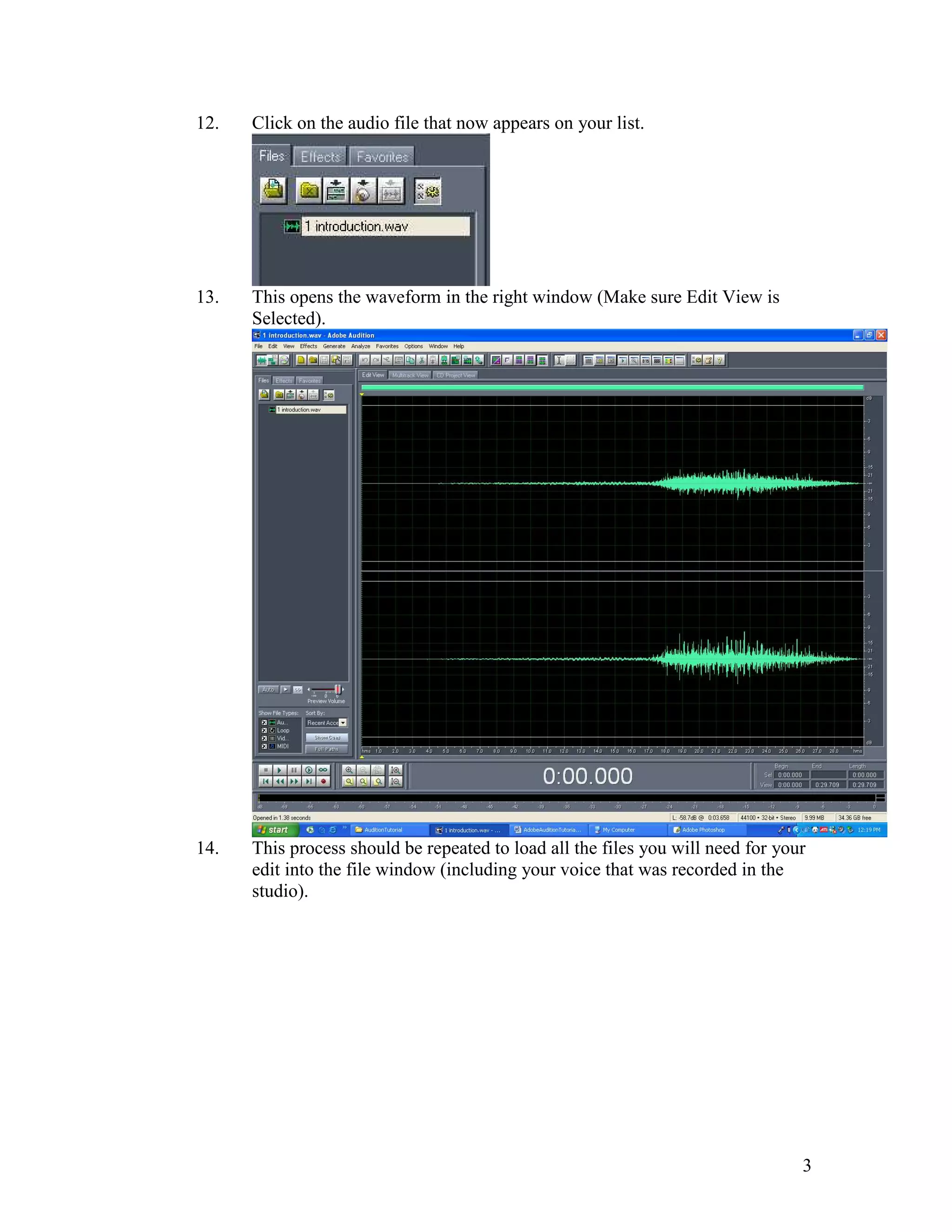The width and height of the screenshot is (952, 1232).
Task: Uncheck the Loop file type checkbox
Action: (x=264, y=730)
